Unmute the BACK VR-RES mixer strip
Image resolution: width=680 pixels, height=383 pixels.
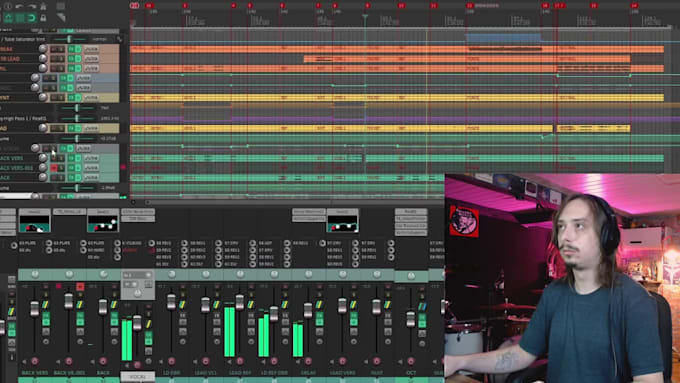(x=80, y=287)
